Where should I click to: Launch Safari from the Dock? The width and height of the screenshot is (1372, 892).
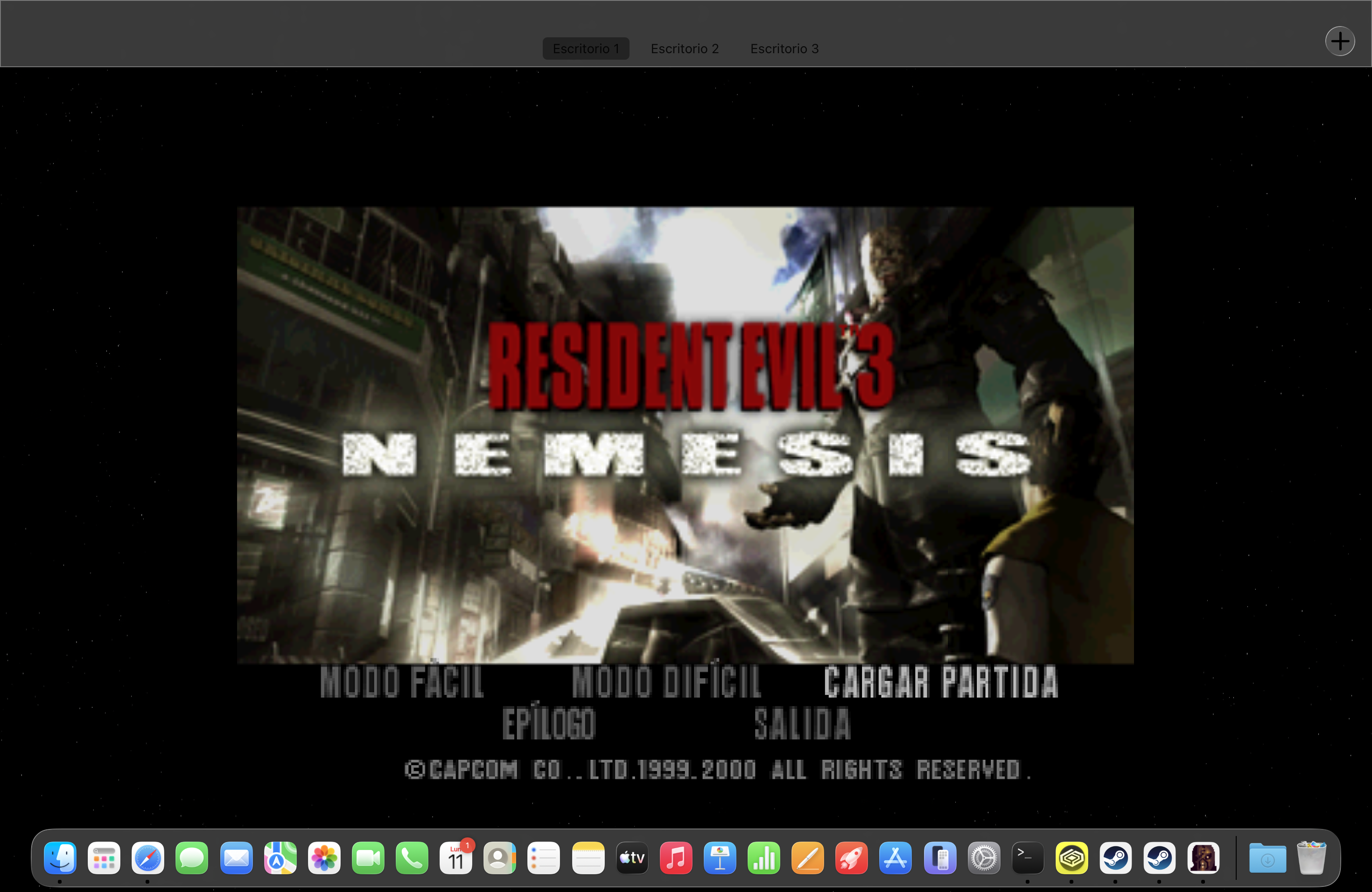(x=147, y=858)
